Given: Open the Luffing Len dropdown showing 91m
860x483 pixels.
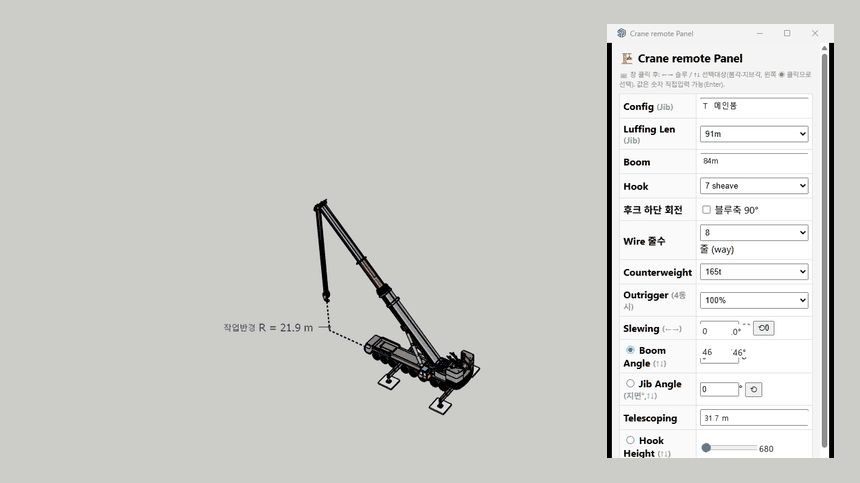Looking at the screenshot, I should point(754,134).
